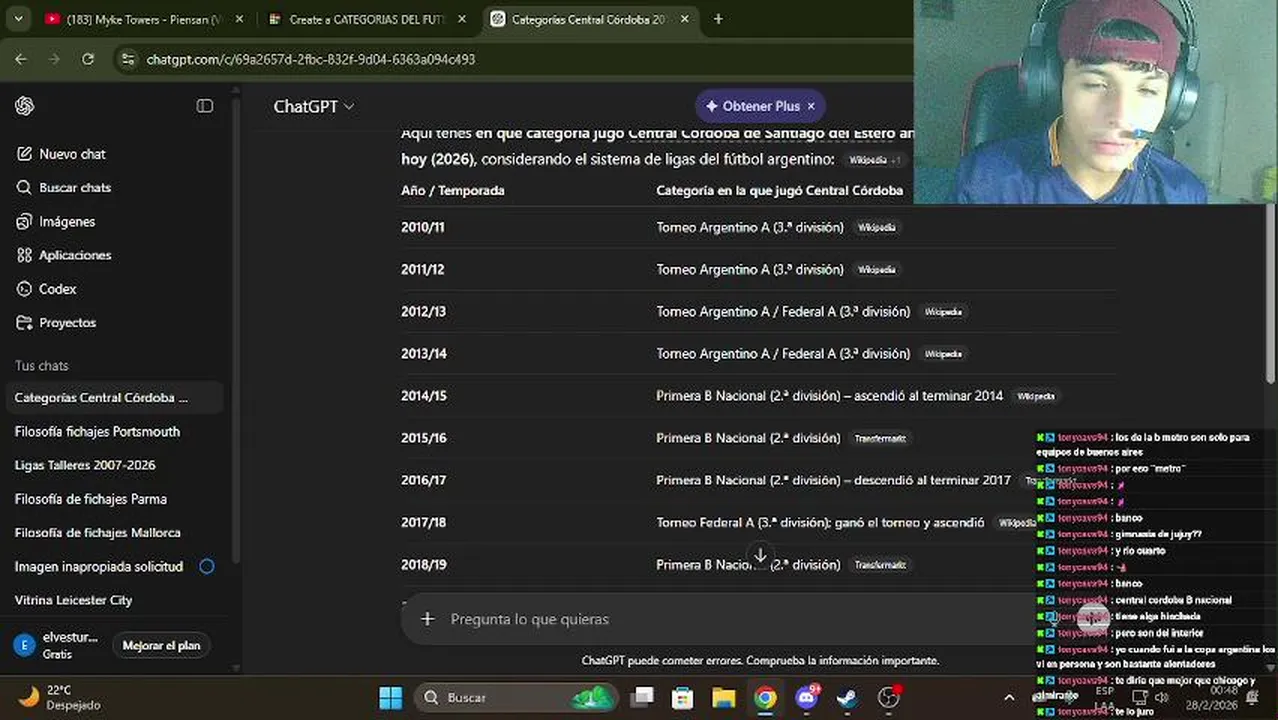1278x720 pixels.
Task: Open Chrome from the taskbar
Action: pyautogui.click(x=765, y=697)
